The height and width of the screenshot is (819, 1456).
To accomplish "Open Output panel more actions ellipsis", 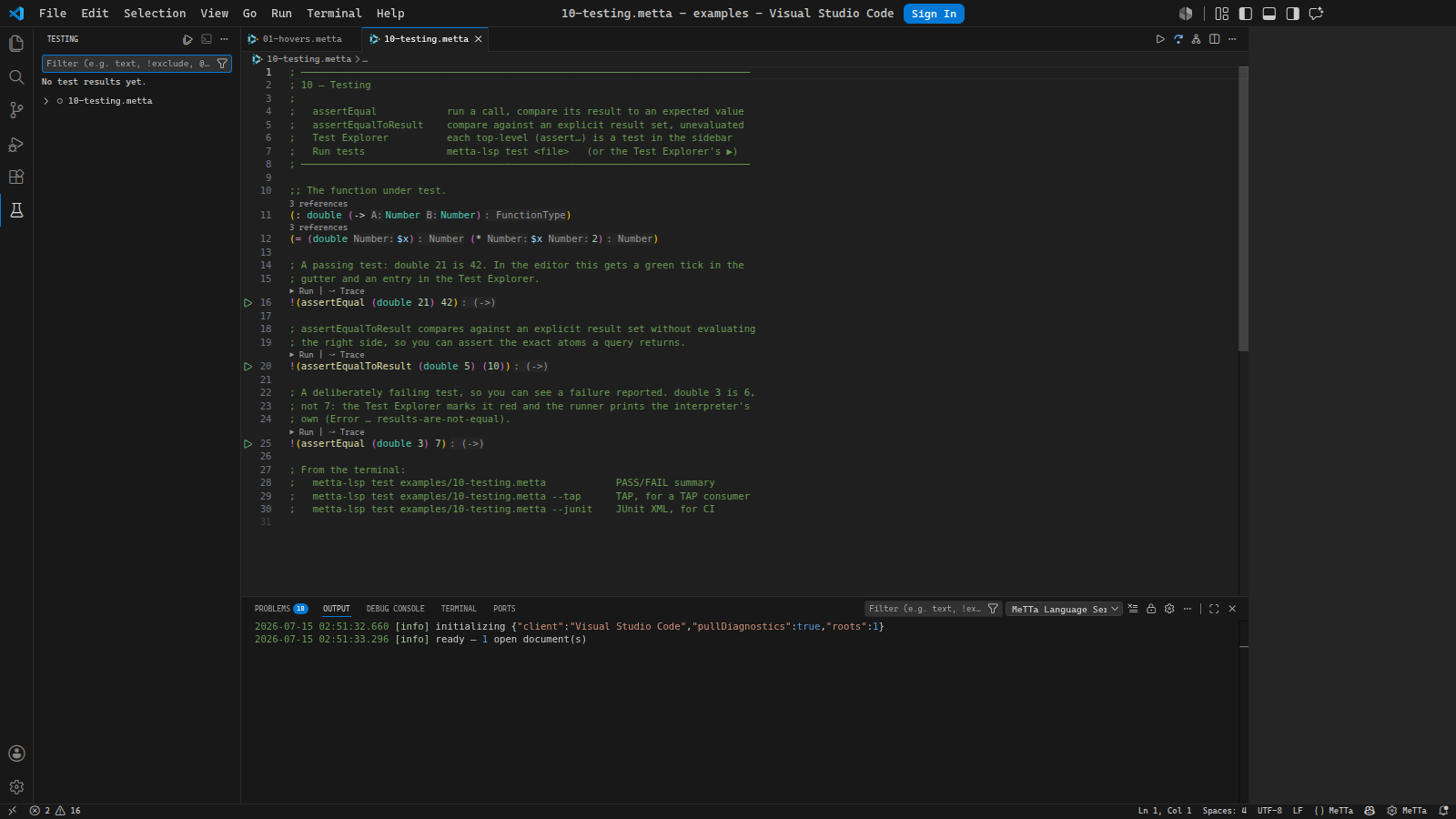I will (1188, 609).
